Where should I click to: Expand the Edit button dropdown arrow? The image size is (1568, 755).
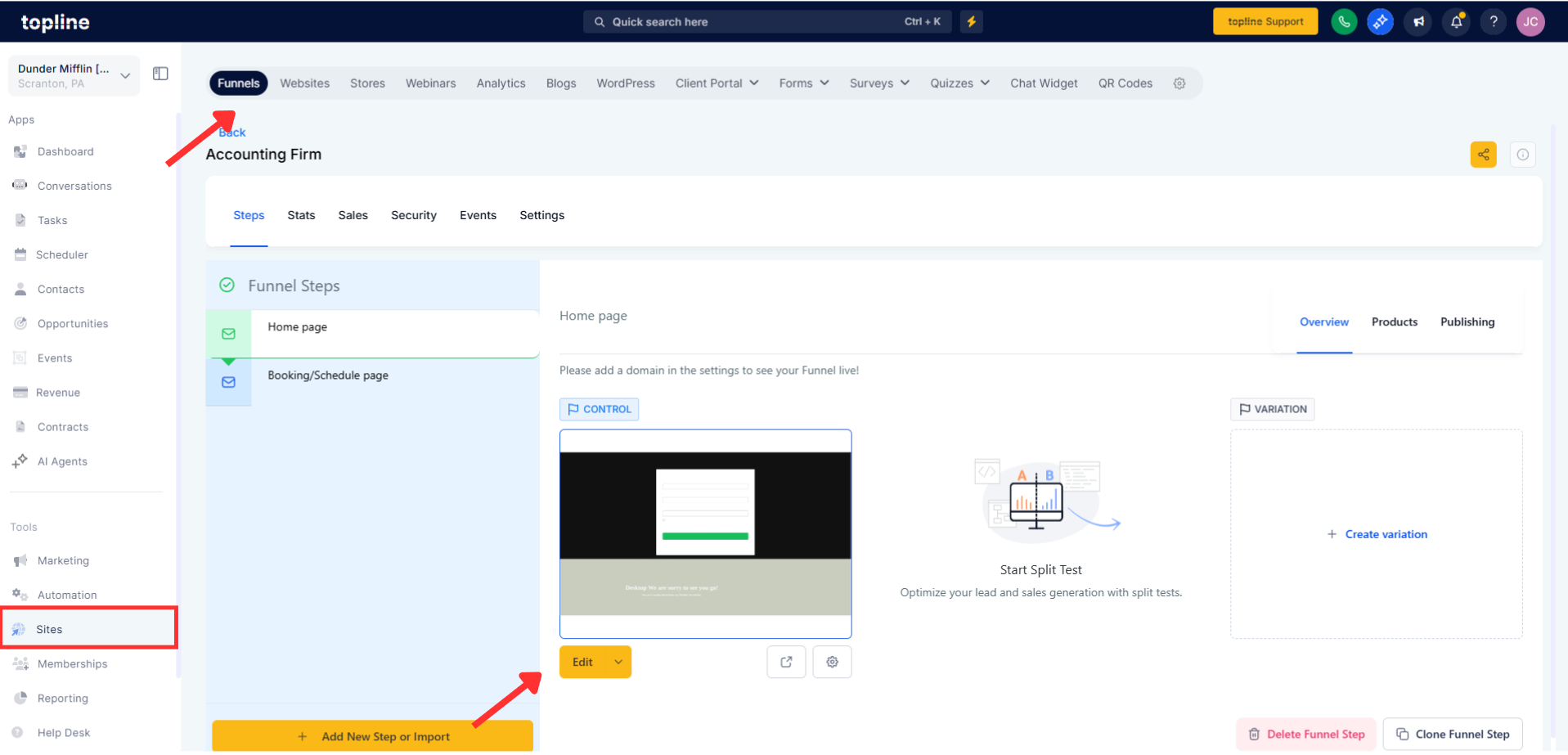pos(618,662)
